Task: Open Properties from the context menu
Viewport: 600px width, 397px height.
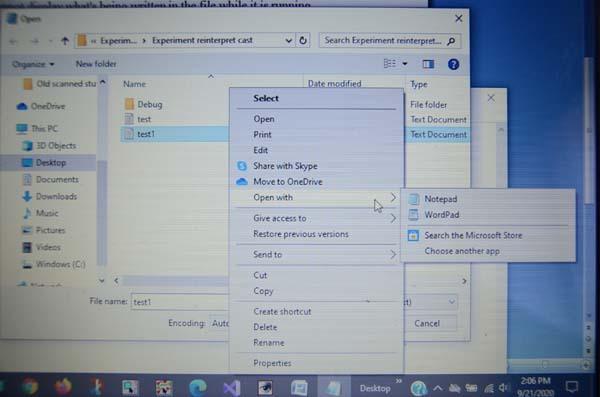Action: pyautogui.click(x=272, y=363)
